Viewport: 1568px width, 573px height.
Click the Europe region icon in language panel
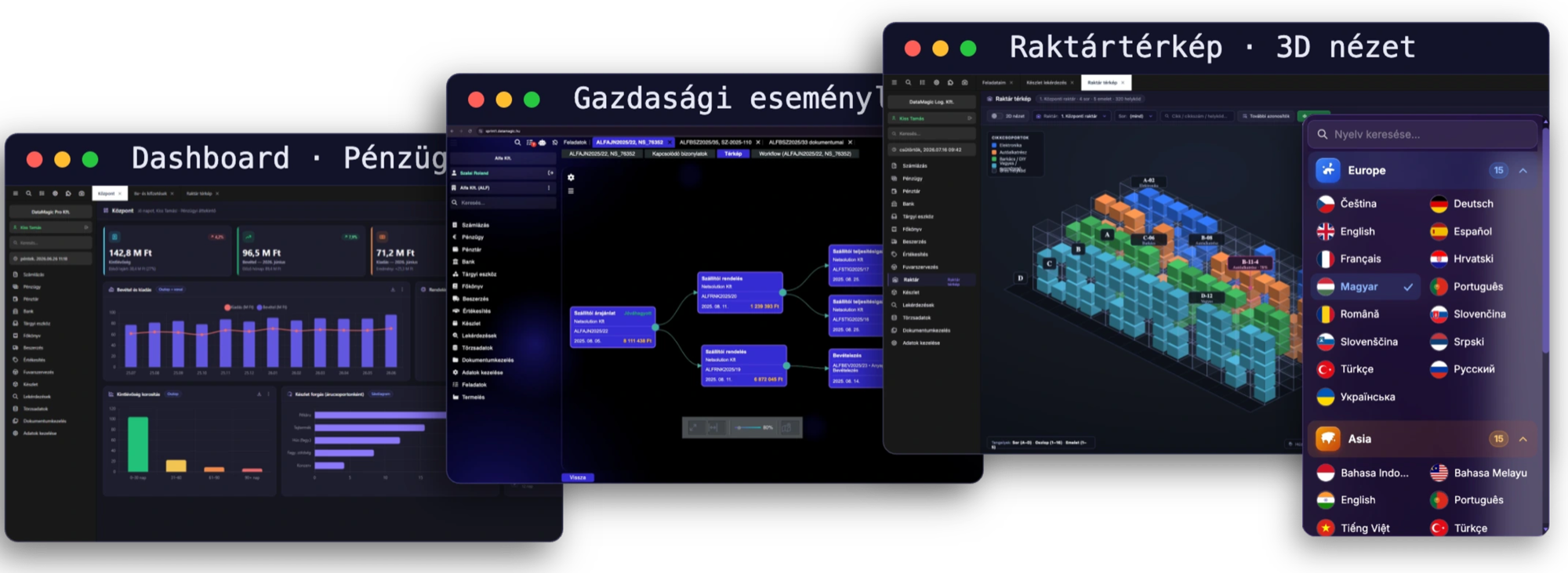[1328, 170]
